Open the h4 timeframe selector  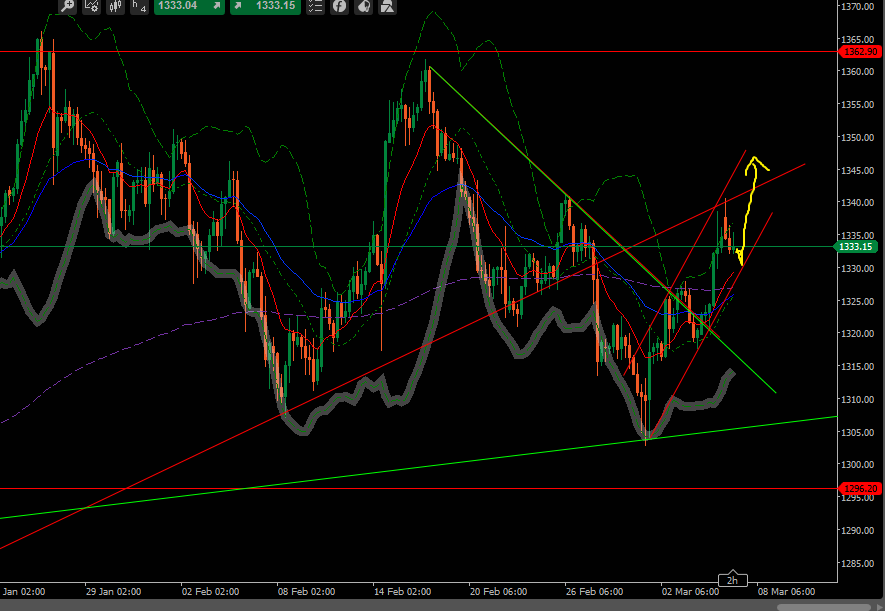(x=139, y=6)
